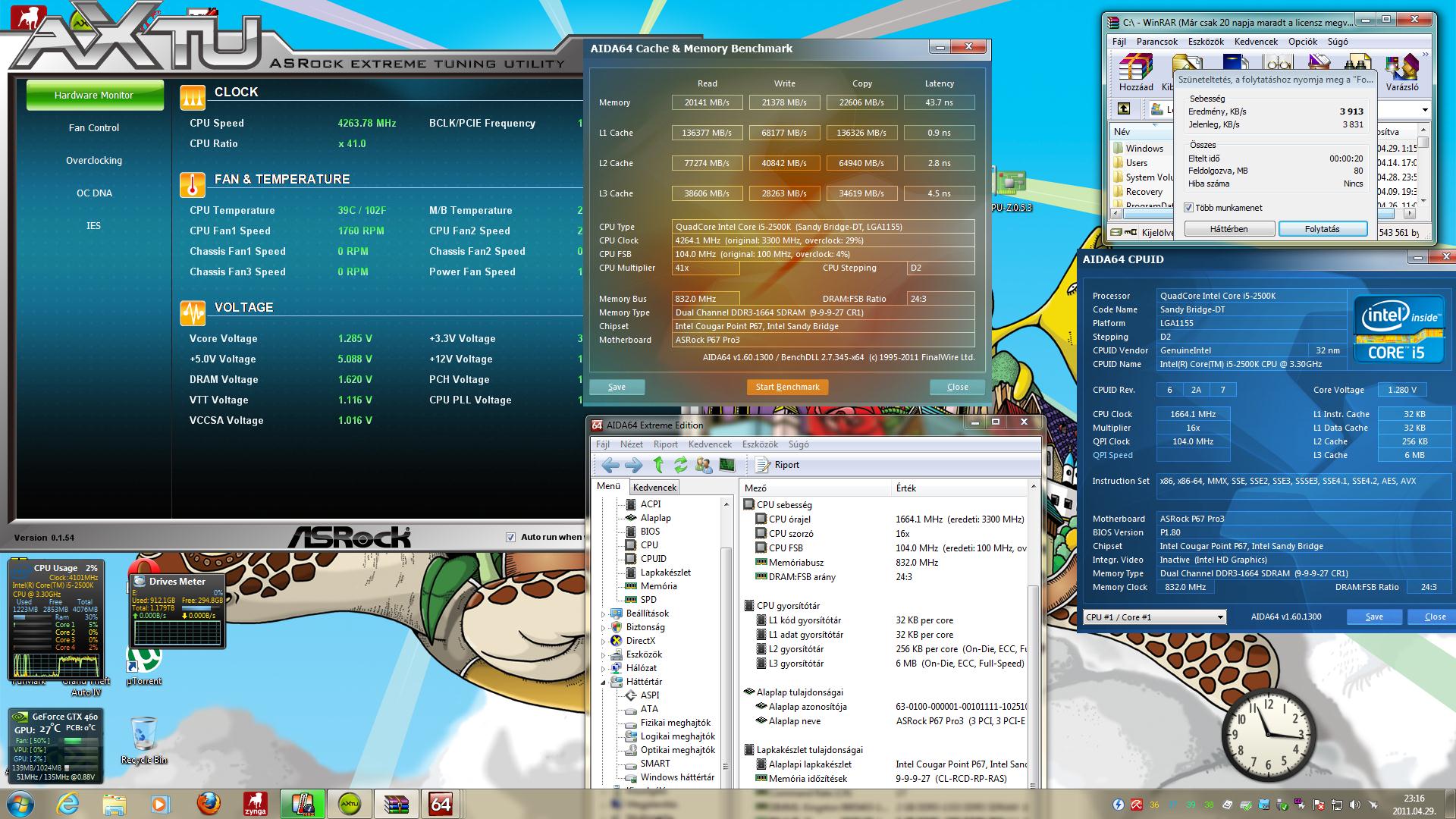This screenshot has width=1456, height=819.
Task: Select Hardware Monitor tab in AXTU
Action: 94,95
